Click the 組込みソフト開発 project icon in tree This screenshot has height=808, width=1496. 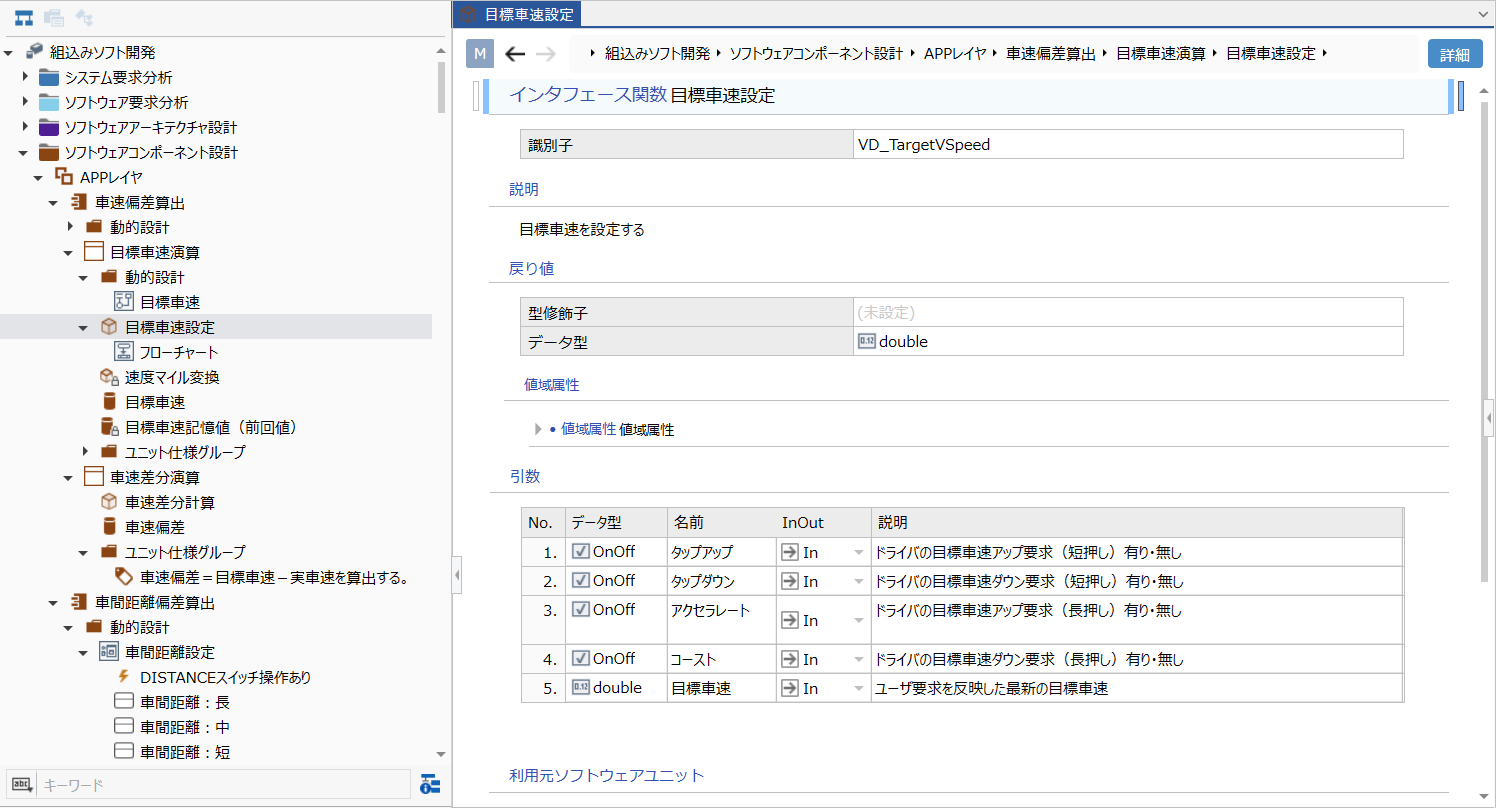(x=35, y=52)
